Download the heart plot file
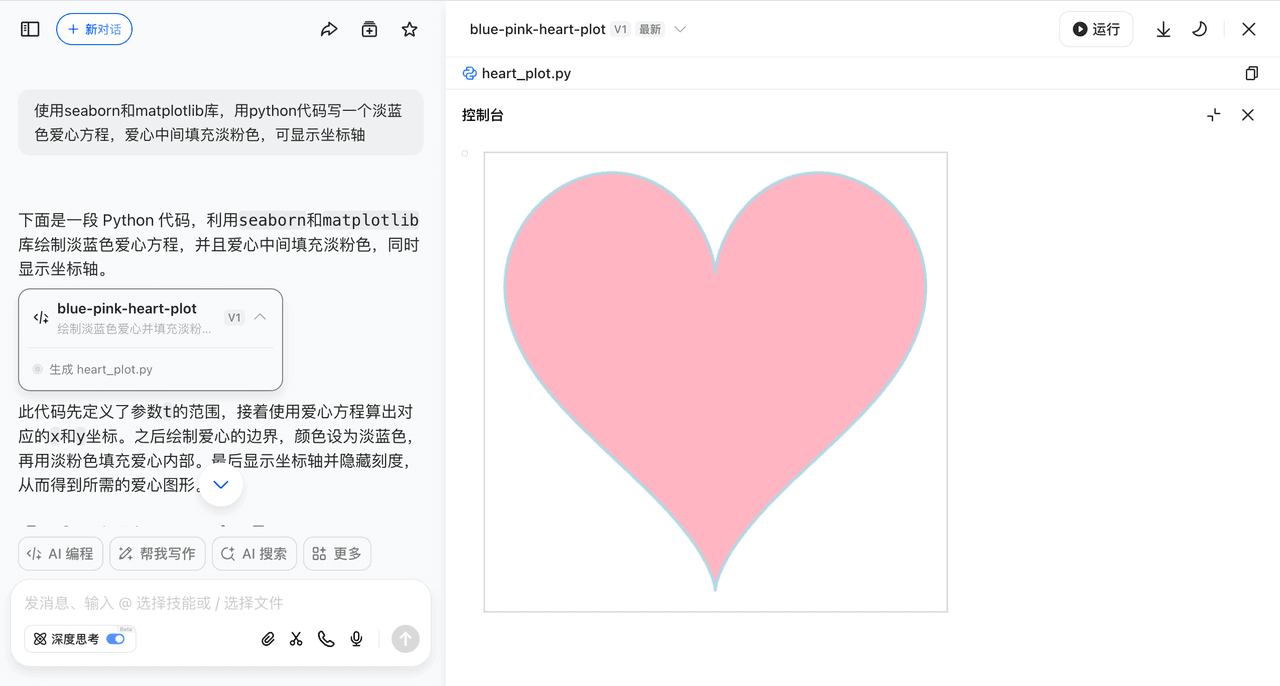Viewport: 1280px width, 686px height. coord(1163,30)
